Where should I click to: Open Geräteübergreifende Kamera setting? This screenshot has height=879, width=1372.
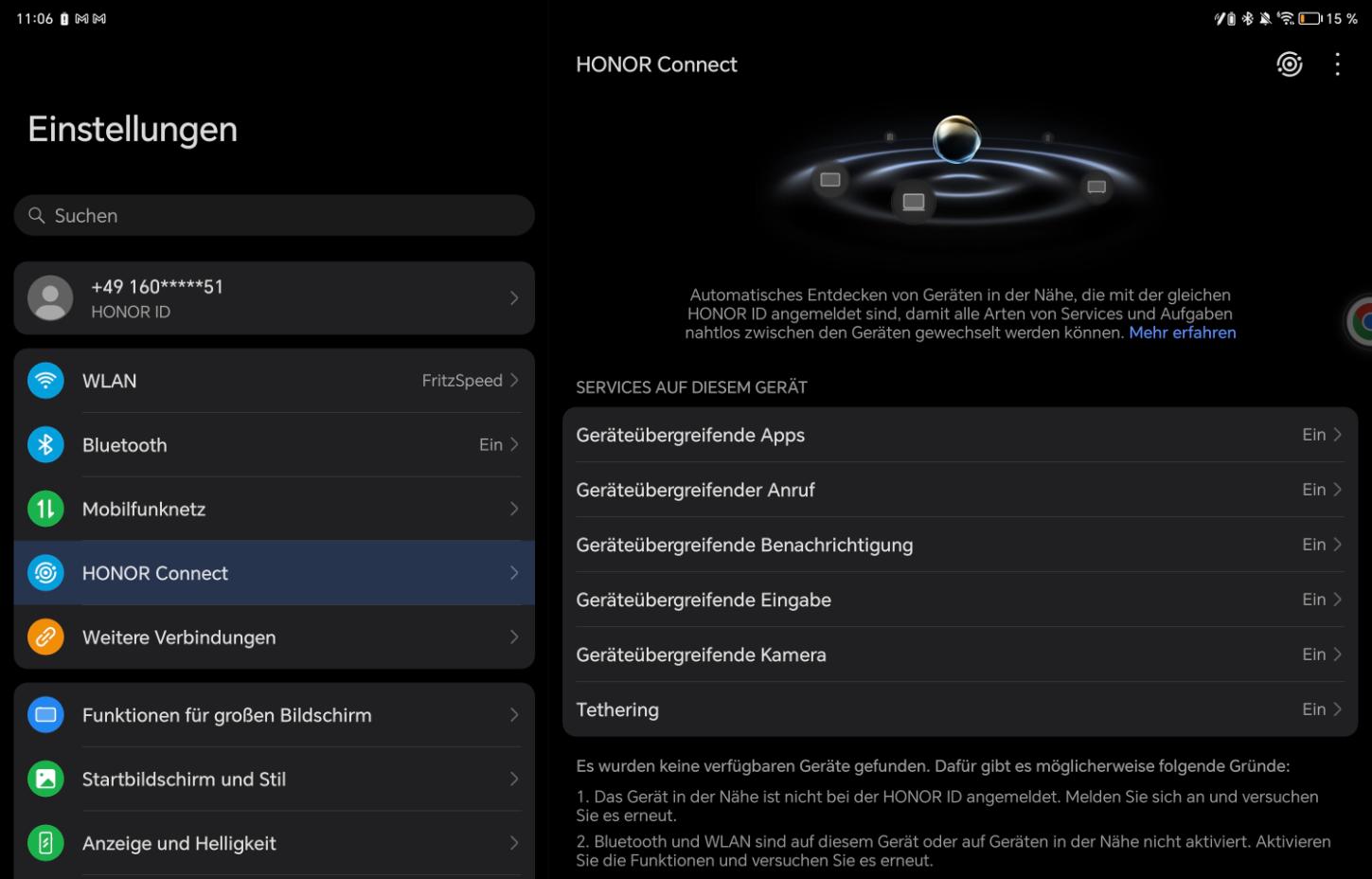[960, 655]
